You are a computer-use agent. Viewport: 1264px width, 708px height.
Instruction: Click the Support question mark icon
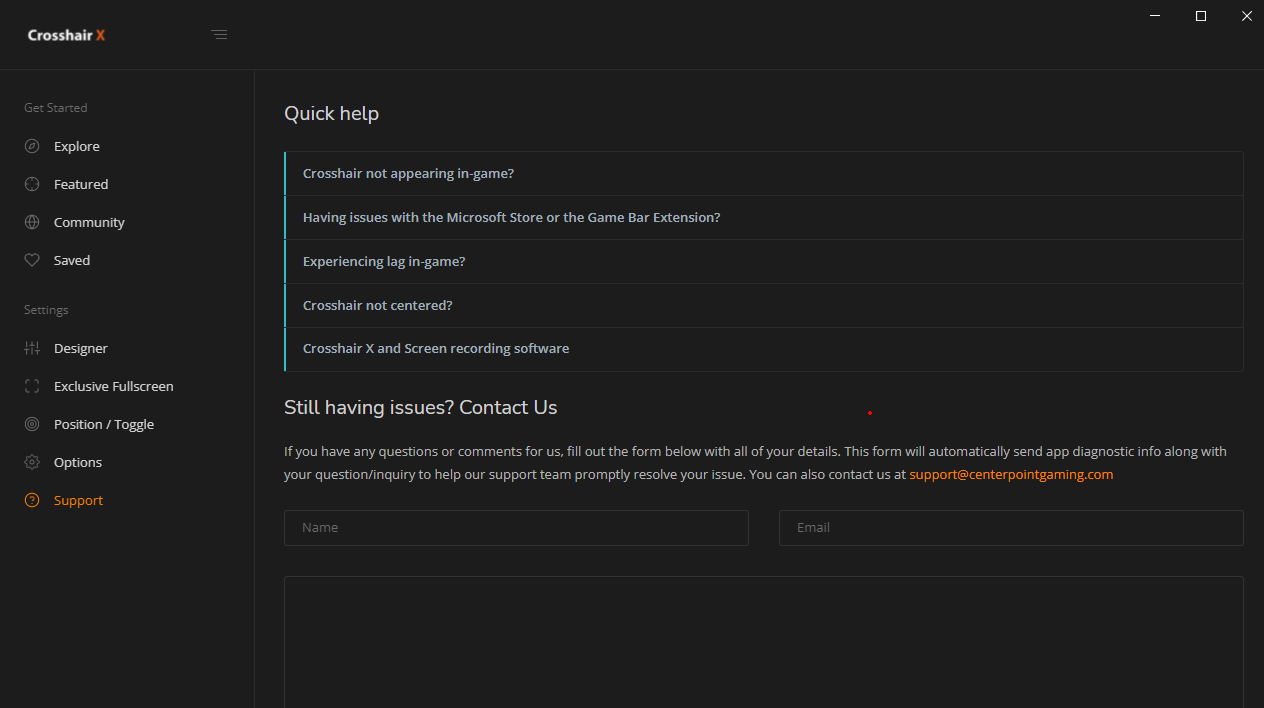point(32,500)
